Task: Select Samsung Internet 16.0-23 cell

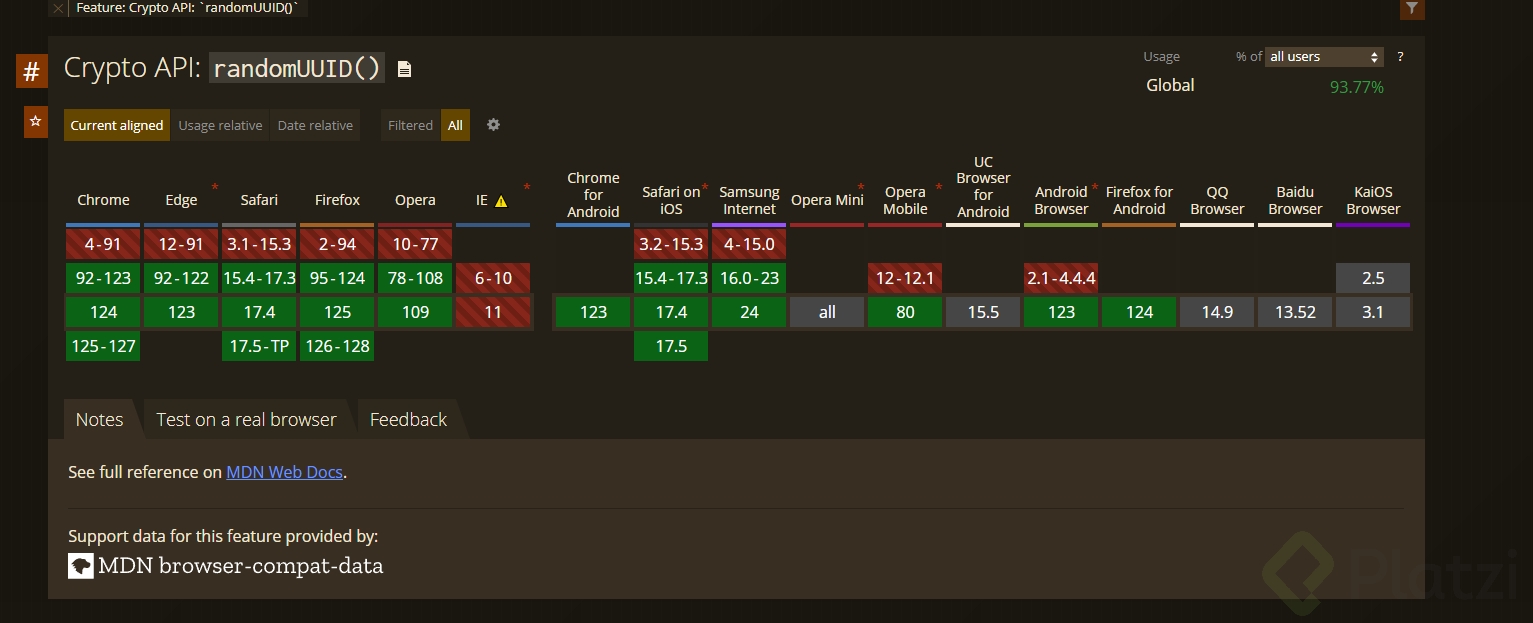Action: [749, 278]
